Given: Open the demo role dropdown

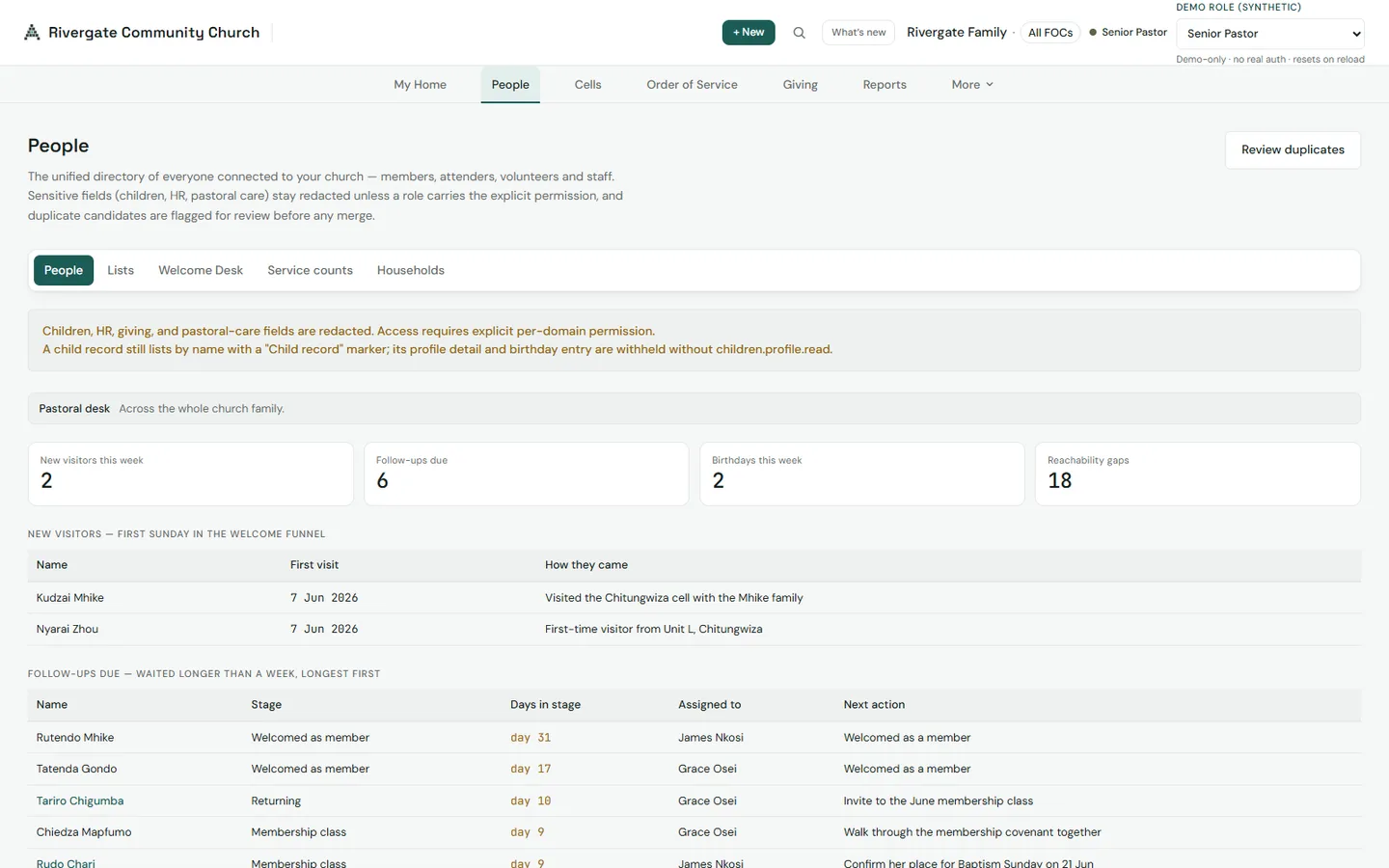Looking at the screenshot, I should pyautogui.click(x=1270, y=34).
